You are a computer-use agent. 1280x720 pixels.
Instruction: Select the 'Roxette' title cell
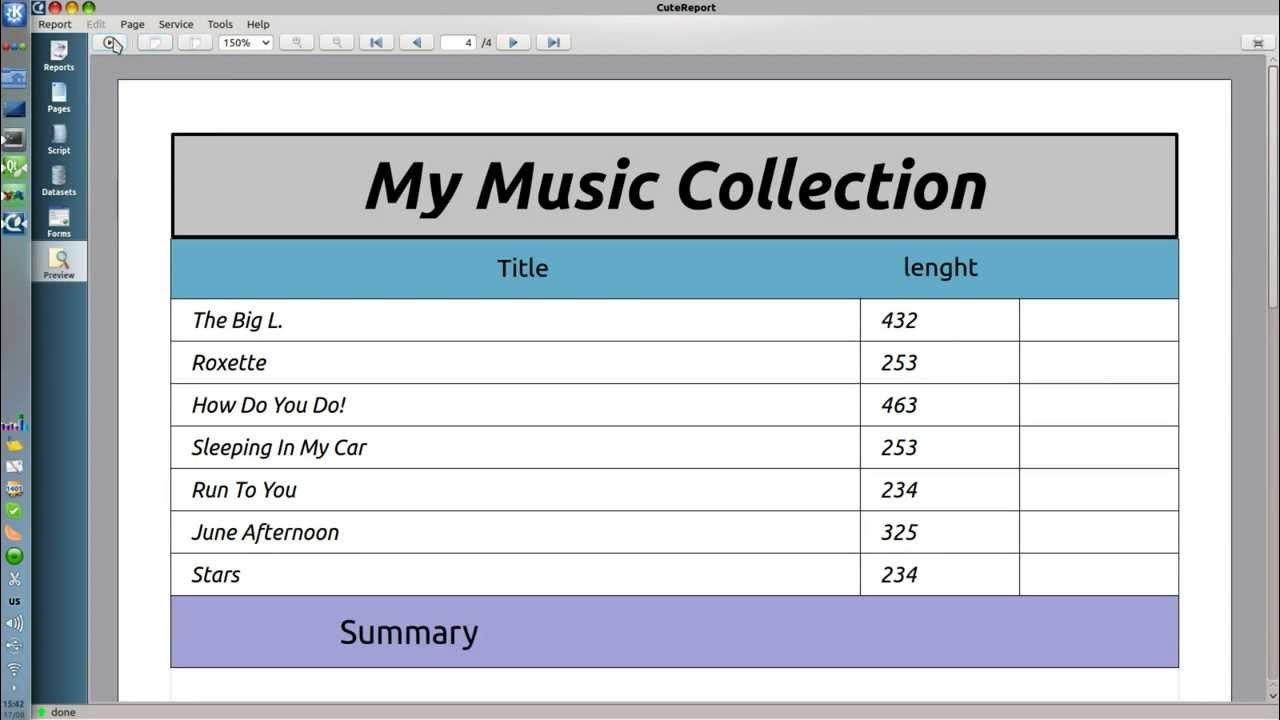click(x=515, y=363)
